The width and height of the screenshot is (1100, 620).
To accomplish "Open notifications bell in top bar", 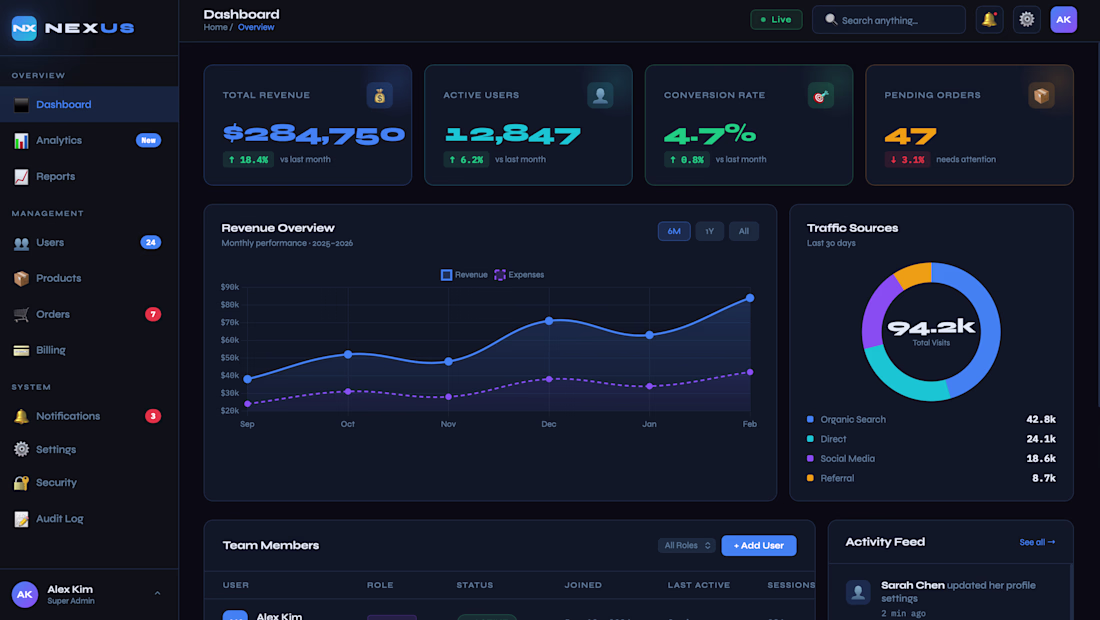I will [989, 20].
